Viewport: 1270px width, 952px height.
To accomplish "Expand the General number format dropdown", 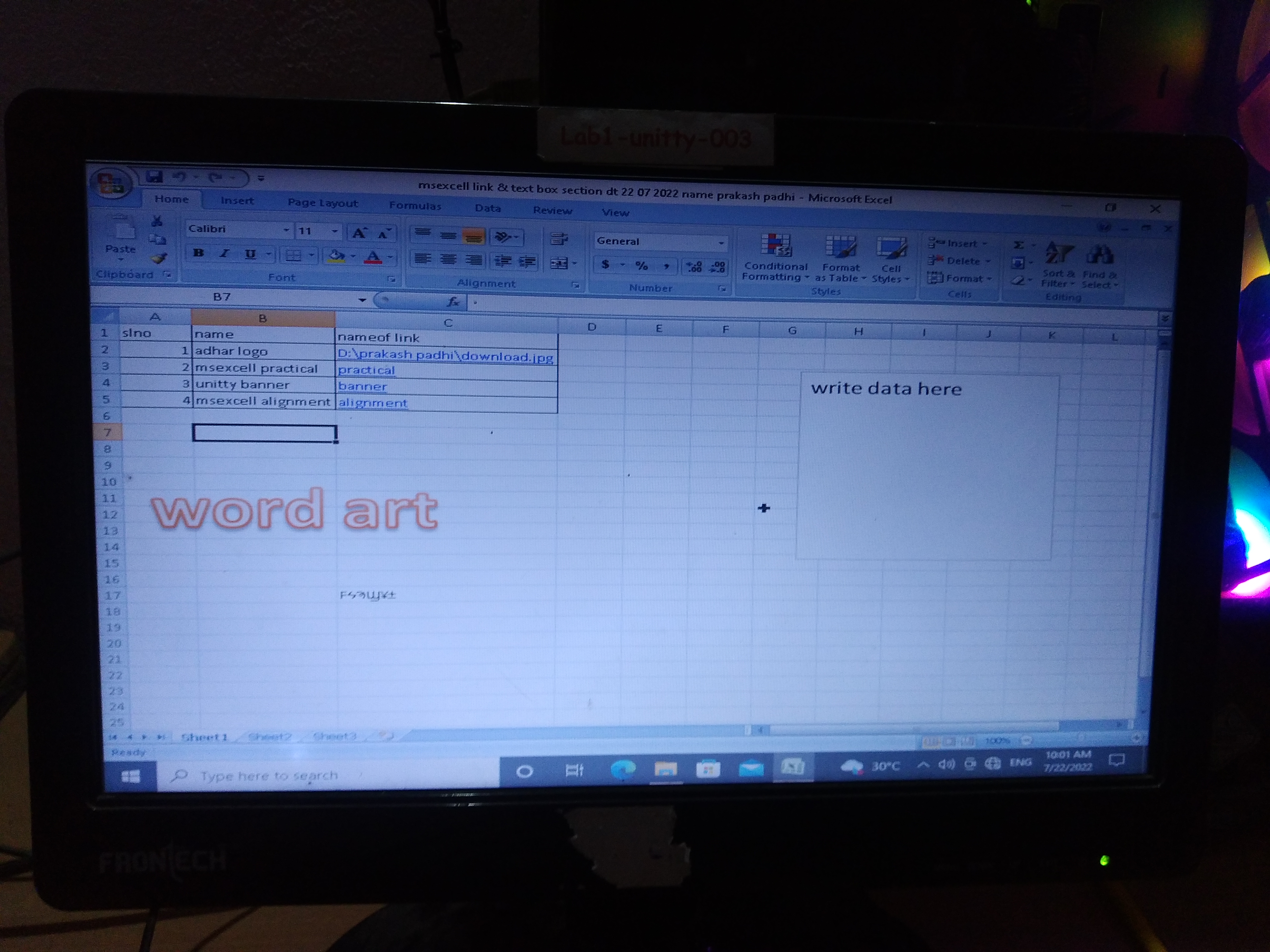I will coord(721,243).
